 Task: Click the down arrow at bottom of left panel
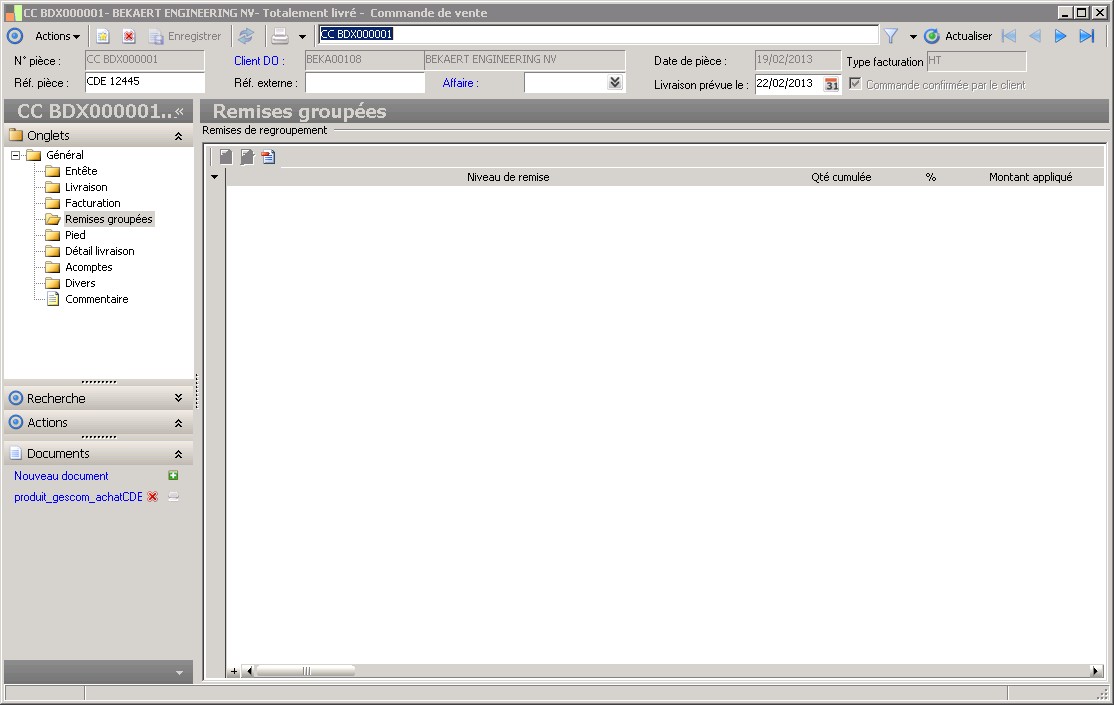tap(179, 672)
